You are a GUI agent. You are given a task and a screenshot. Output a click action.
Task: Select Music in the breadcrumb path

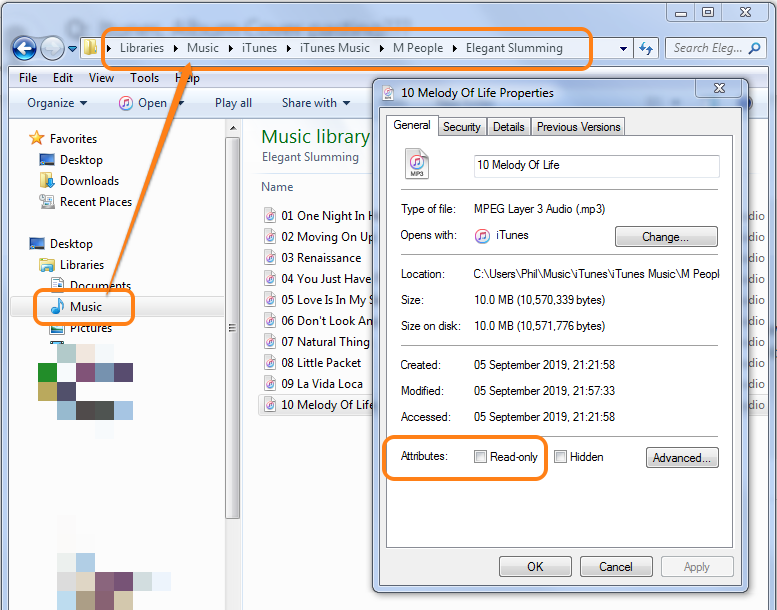203,48
